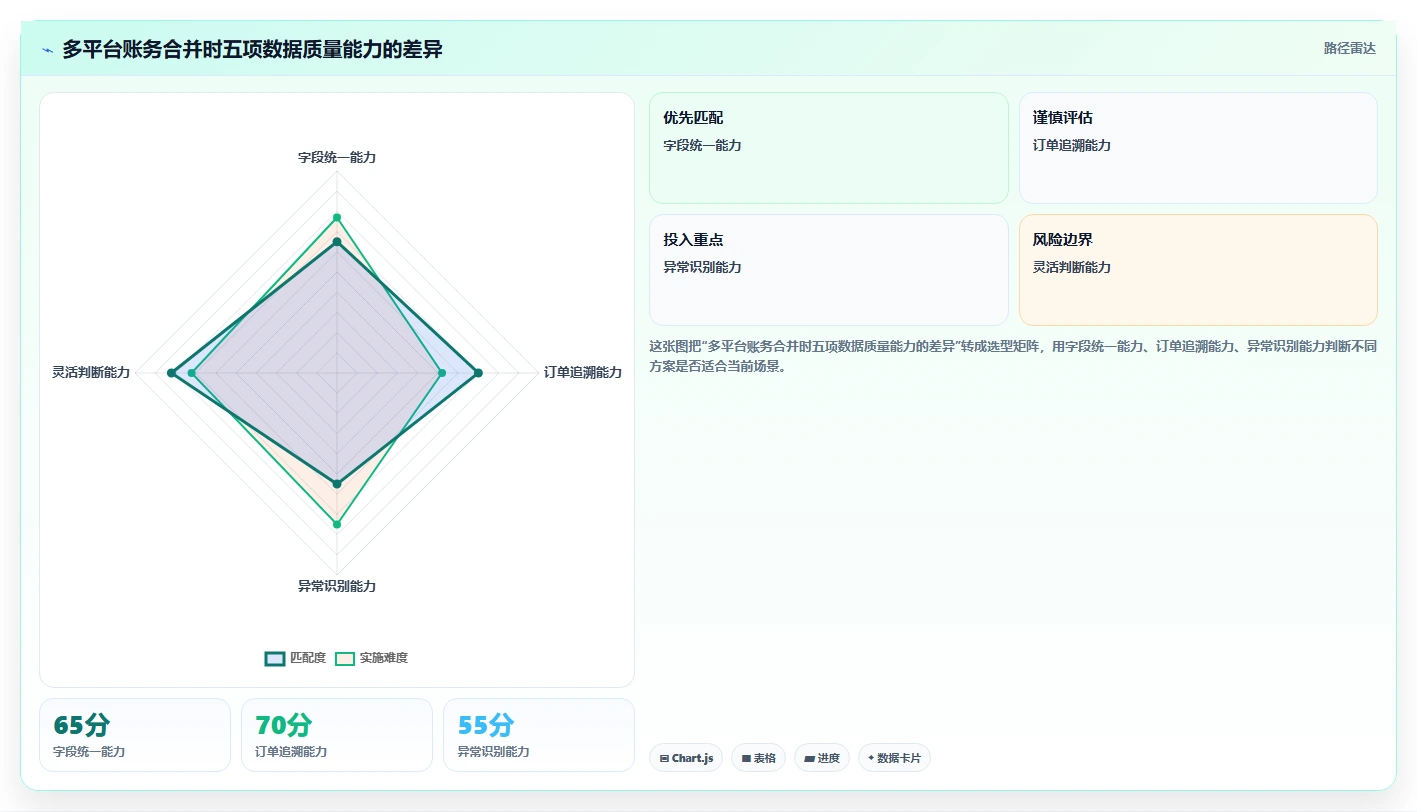Click the 路径雷达 label in the header
The width and height of the screenshot is (1417, 812).
pyautogui.click(x=1350, y=48)
